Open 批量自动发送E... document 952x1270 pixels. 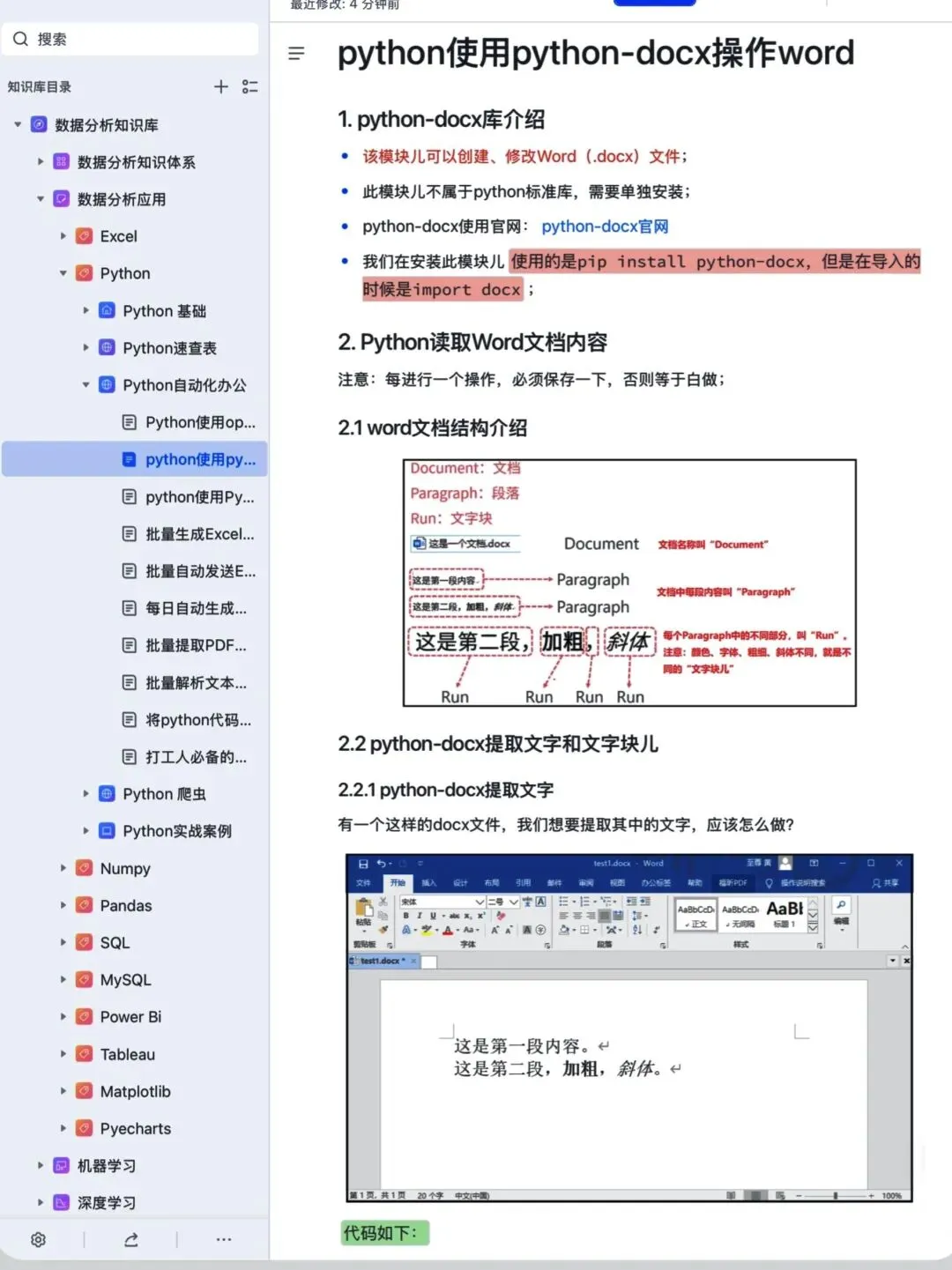[x=190, y=571]
